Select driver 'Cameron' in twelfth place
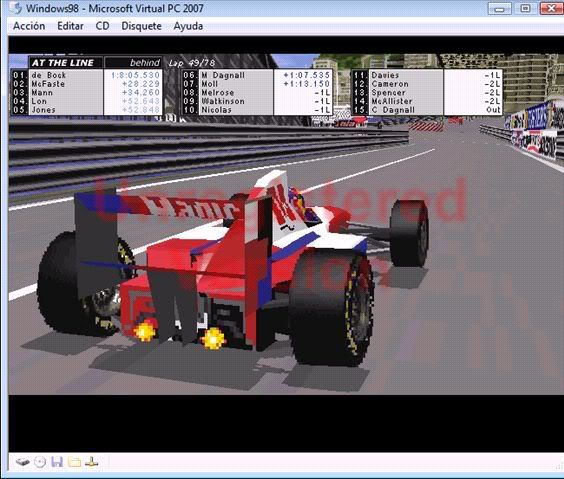 pyautogui.click(x=390, y=84)
